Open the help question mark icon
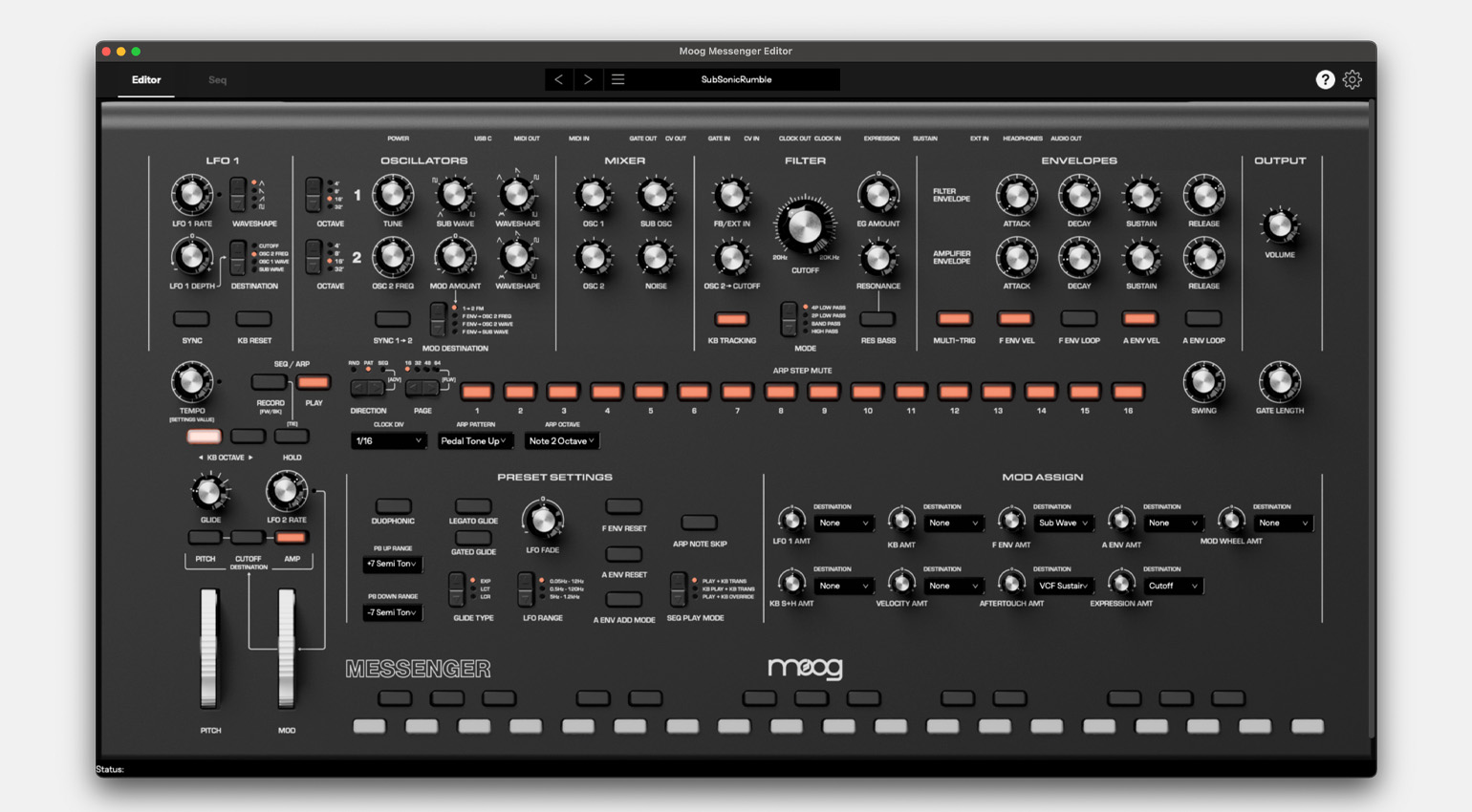1472x812 pixels. coord(1324,80)
